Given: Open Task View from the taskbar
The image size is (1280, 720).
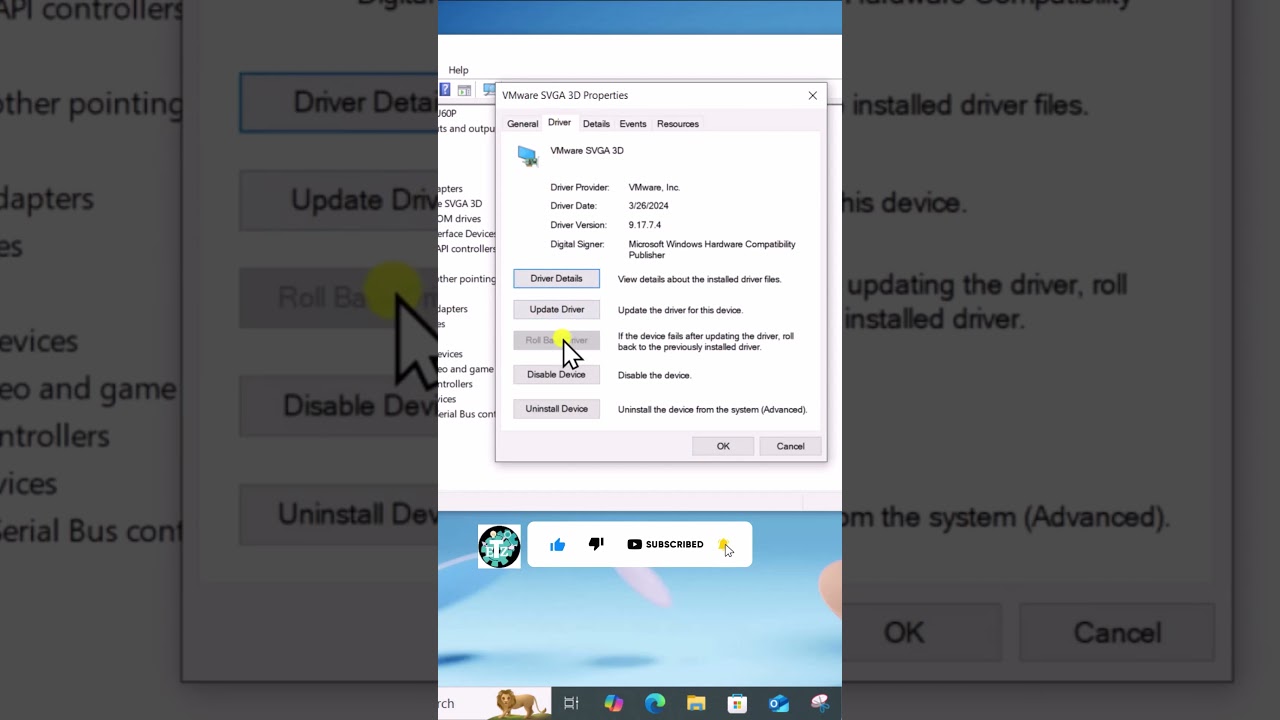Looking at the screenshot, I should pyautogui.click(x=571, y=703).
